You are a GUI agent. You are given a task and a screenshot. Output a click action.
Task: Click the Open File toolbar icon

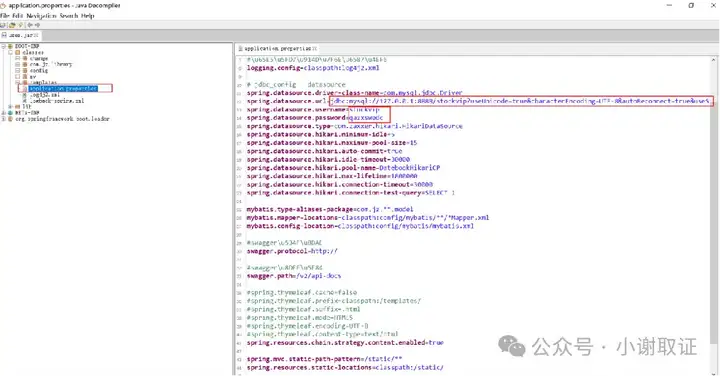pyautogui.click(x=3, y=25)
